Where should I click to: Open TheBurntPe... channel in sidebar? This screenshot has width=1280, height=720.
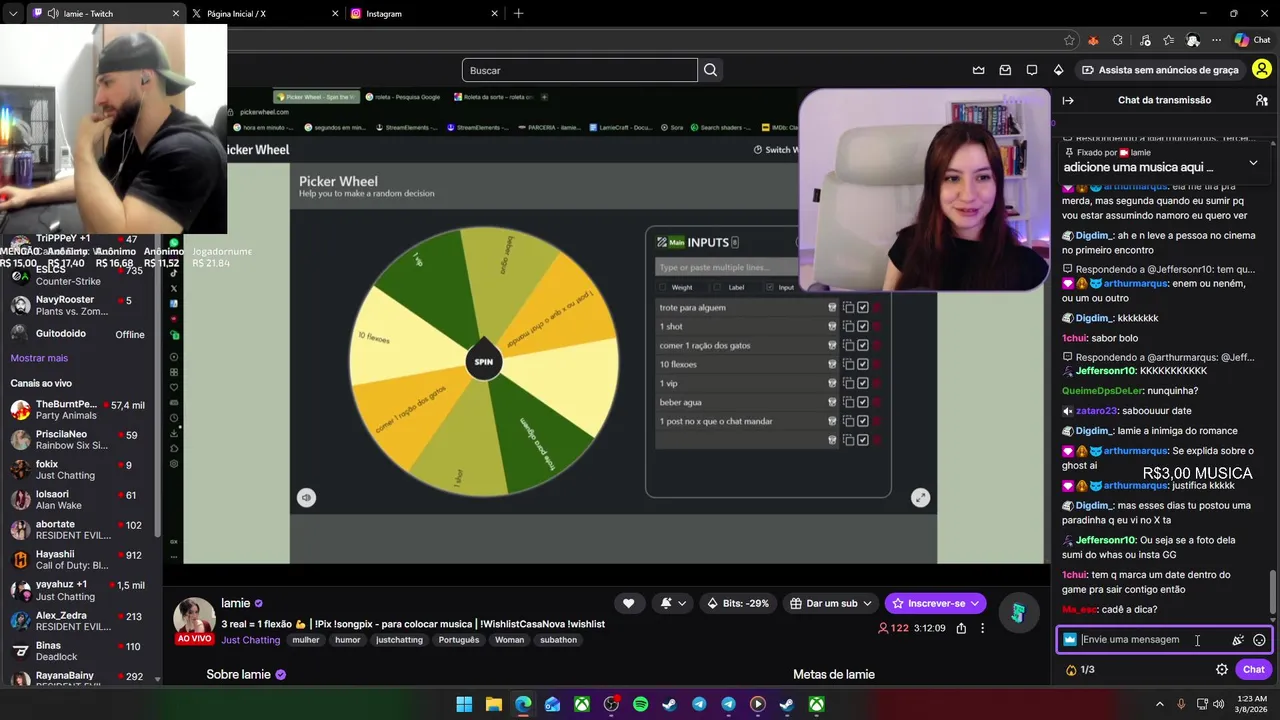tap(78, 410)
